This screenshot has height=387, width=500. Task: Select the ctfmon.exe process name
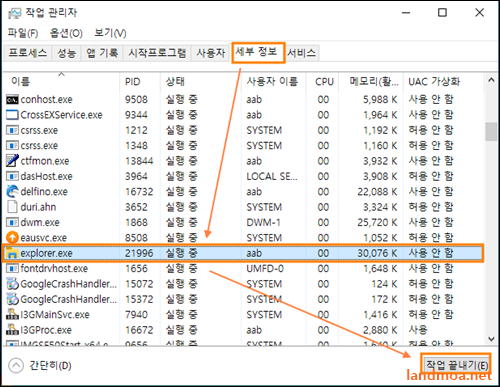pos(45,161)
